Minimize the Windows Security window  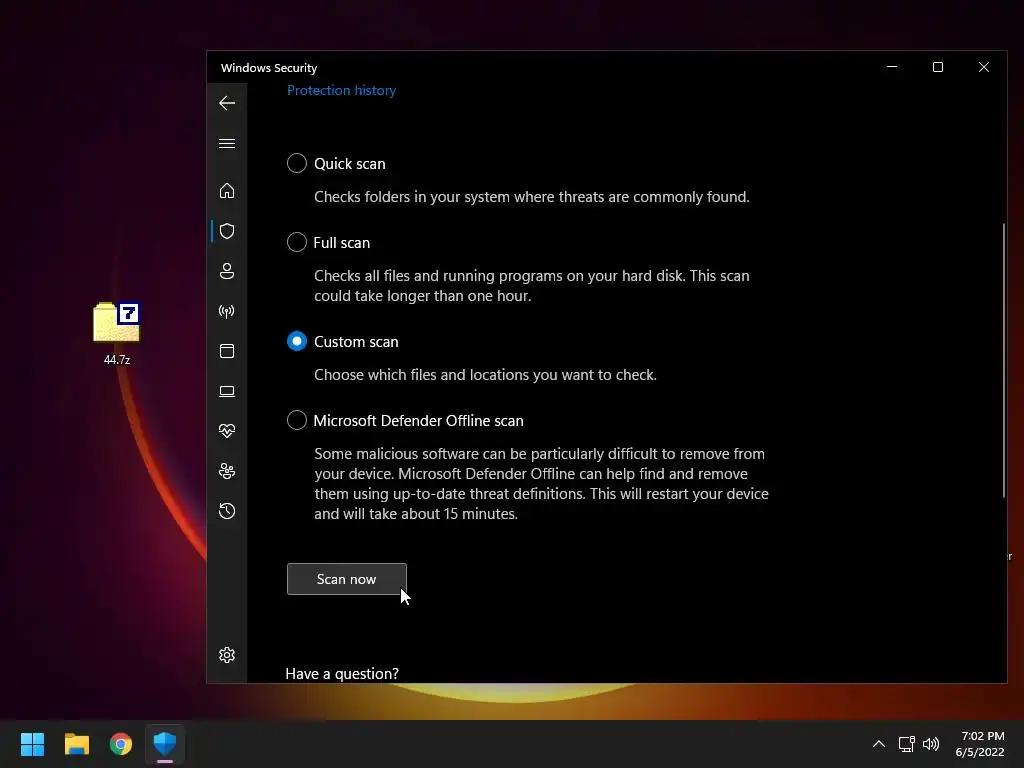892,67
